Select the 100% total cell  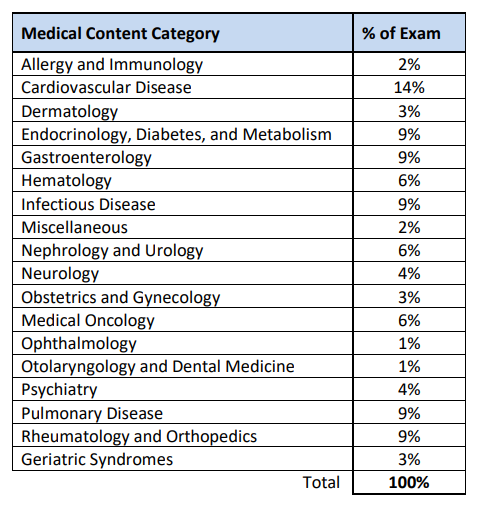tap(409, 482)
